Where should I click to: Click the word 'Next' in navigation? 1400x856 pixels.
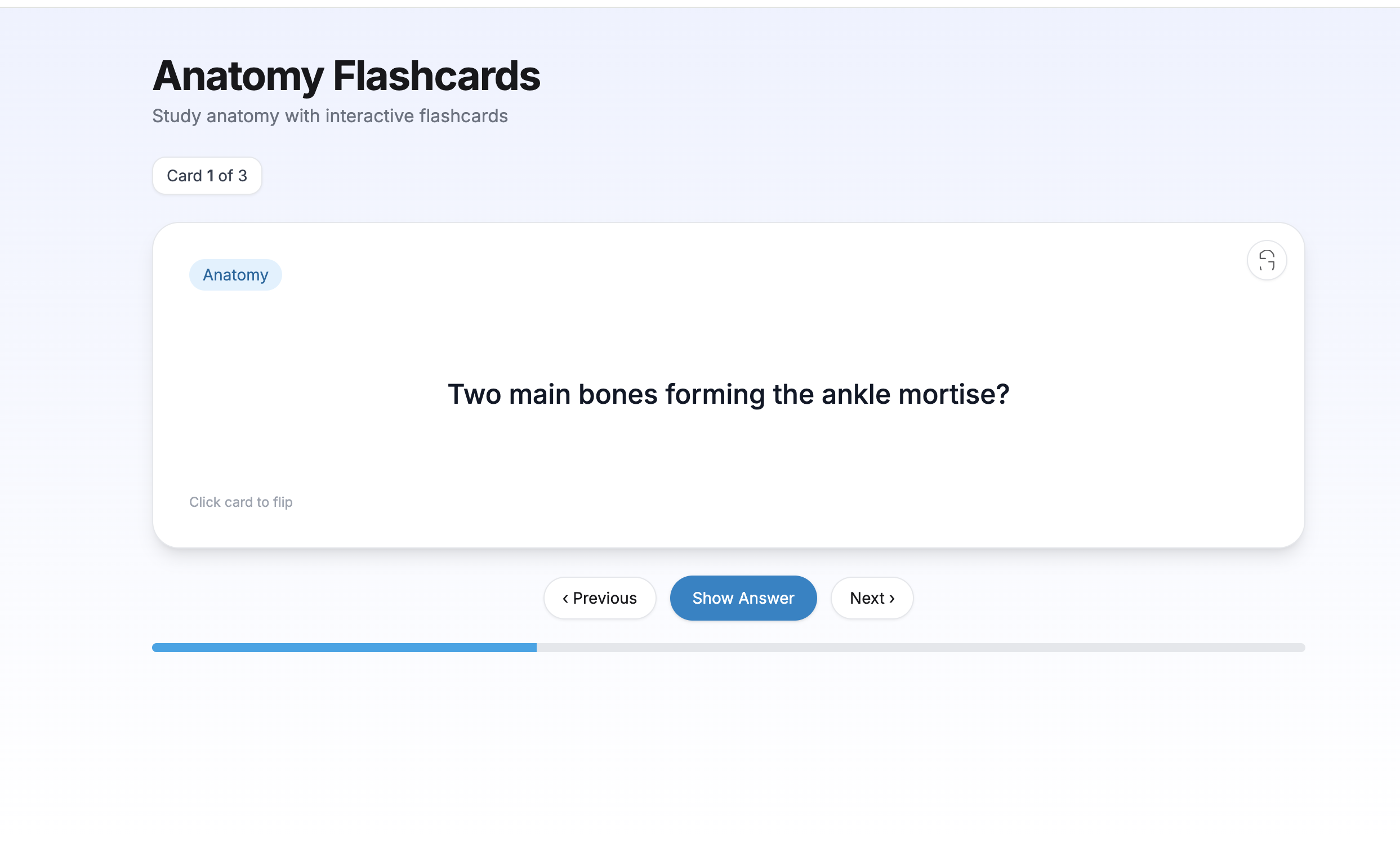pos(867,598)
